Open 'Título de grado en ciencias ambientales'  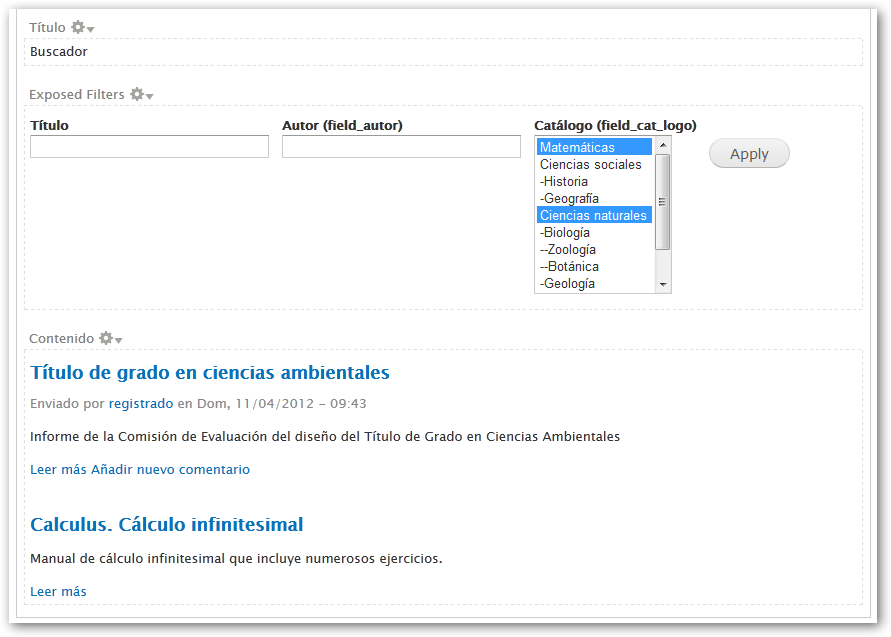pos(210,373)
